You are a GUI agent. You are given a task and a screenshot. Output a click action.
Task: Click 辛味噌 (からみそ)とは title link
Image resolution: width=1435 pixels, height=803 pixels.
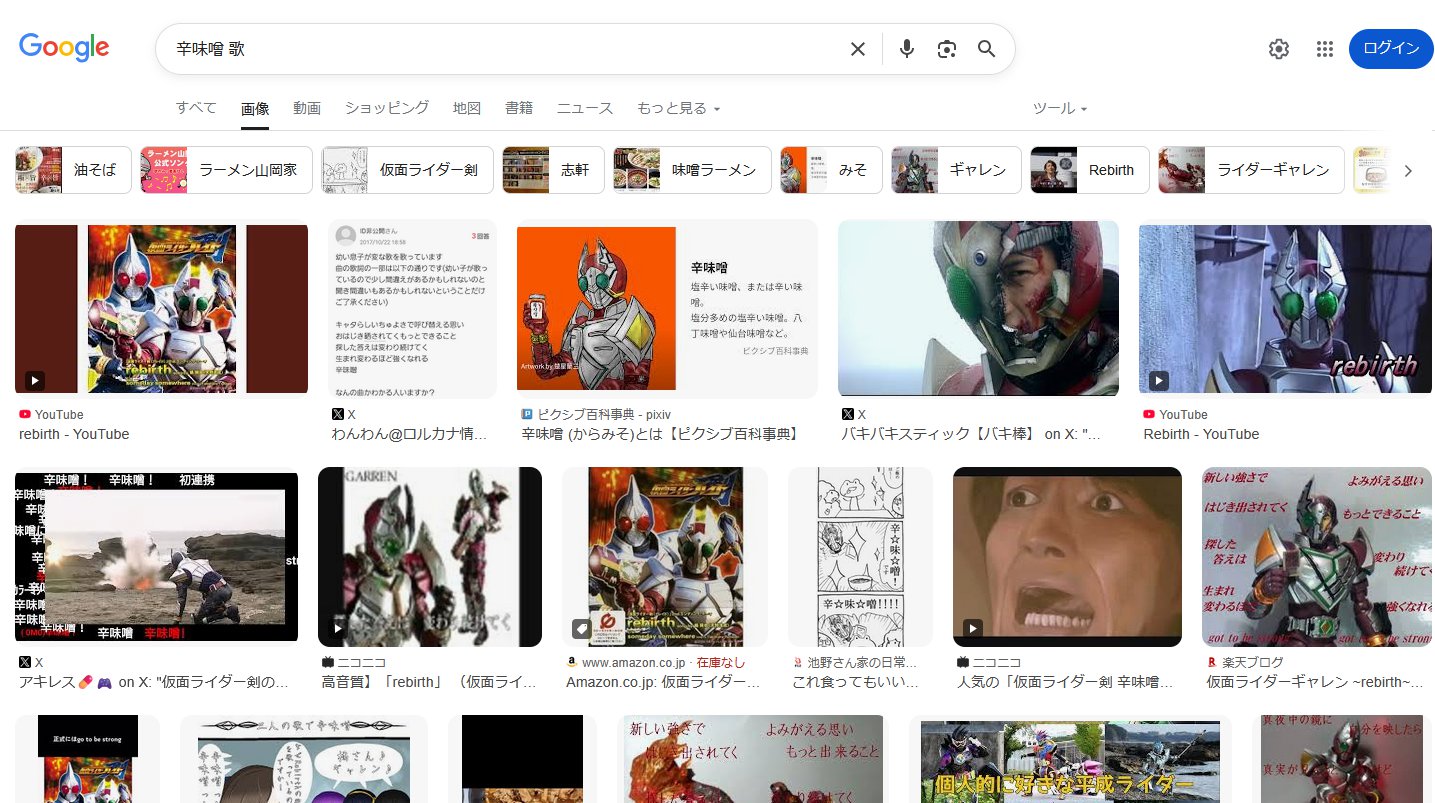click(x=661, y=434)
